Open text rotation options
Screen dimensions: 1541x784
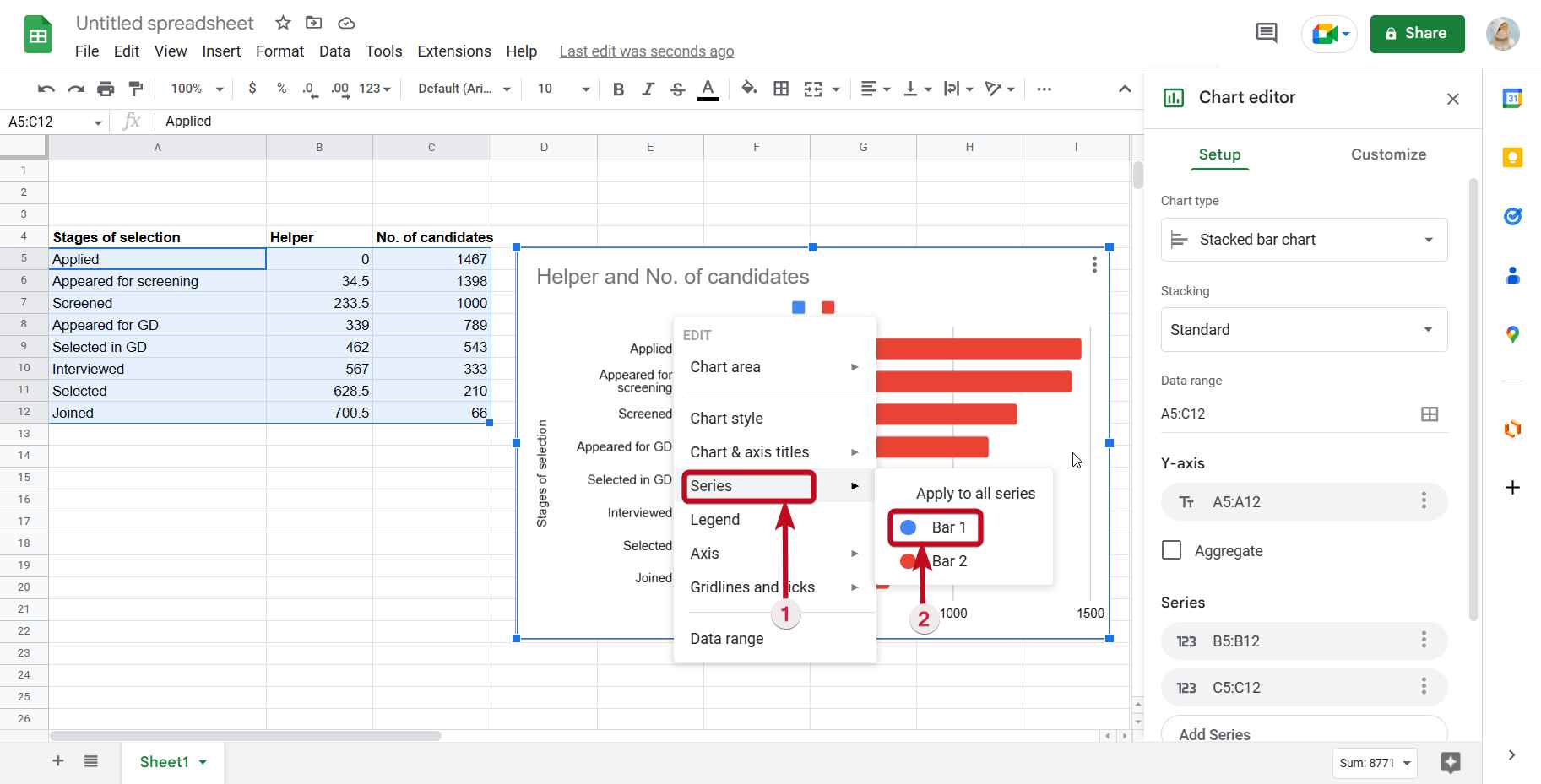point(999,89)
